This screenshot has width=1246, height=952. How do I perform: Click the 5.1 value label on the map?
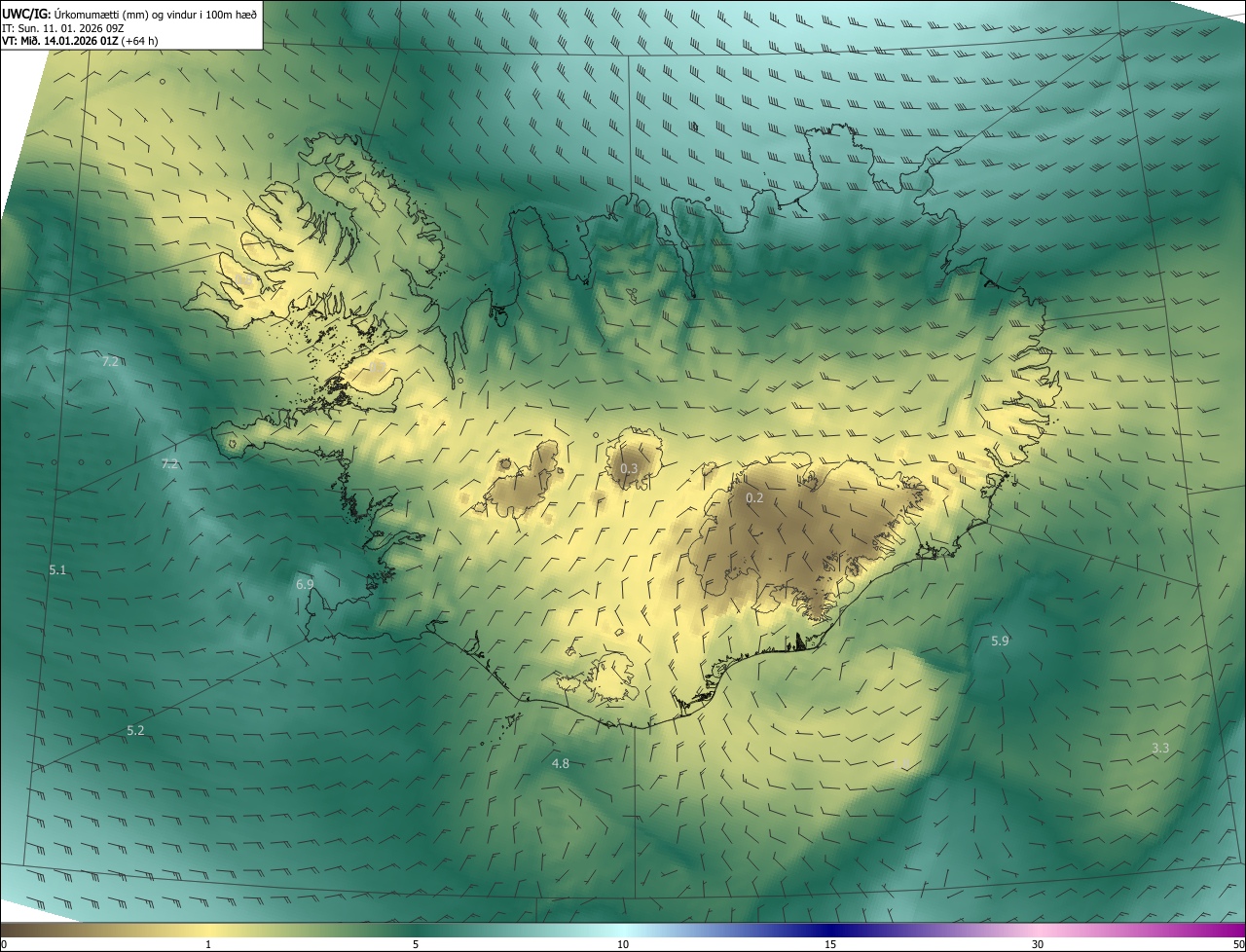(x=57, y=569)
